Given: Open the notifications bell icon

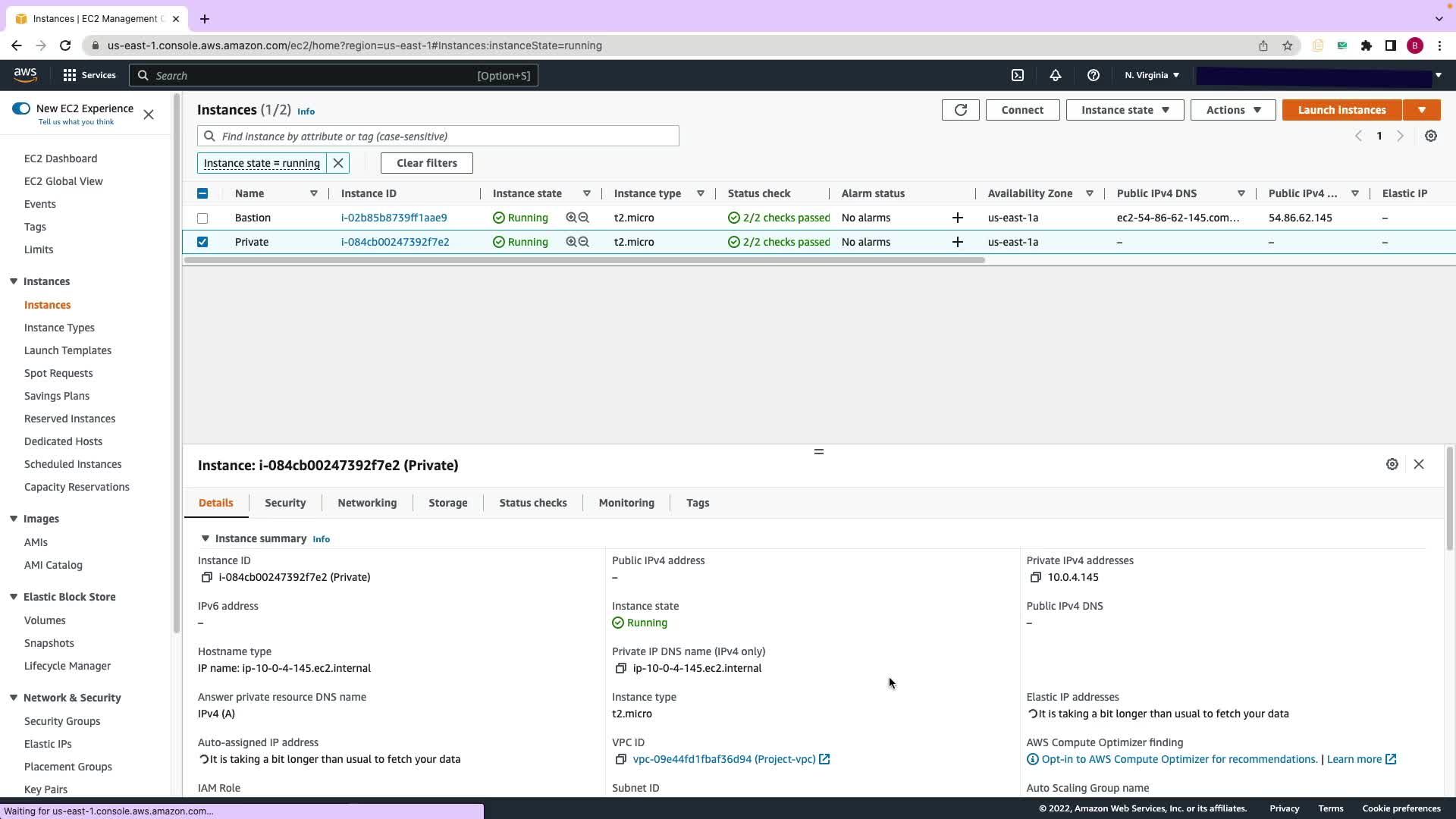Looking at the screenshot, I should 1055,75.
